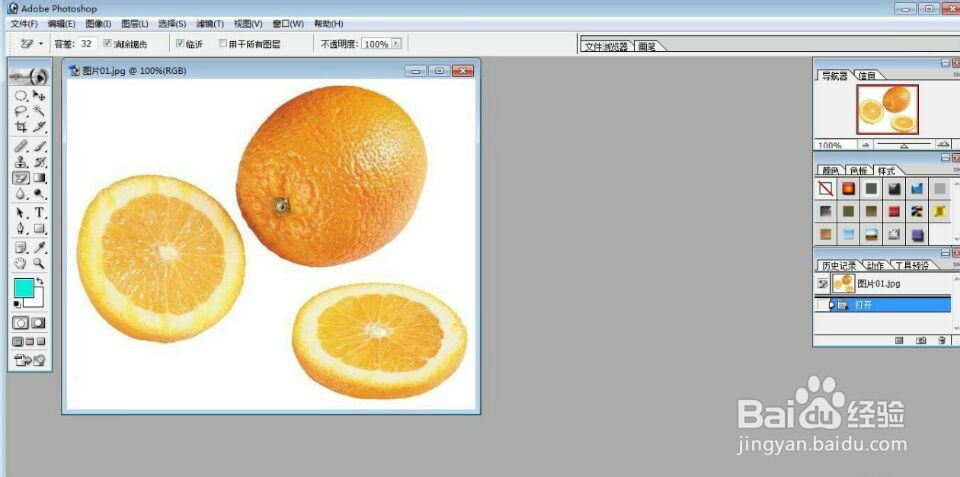Select the elliptical Marquee tool
Viewport: 960px width, 477px height.
coord(21,96)
